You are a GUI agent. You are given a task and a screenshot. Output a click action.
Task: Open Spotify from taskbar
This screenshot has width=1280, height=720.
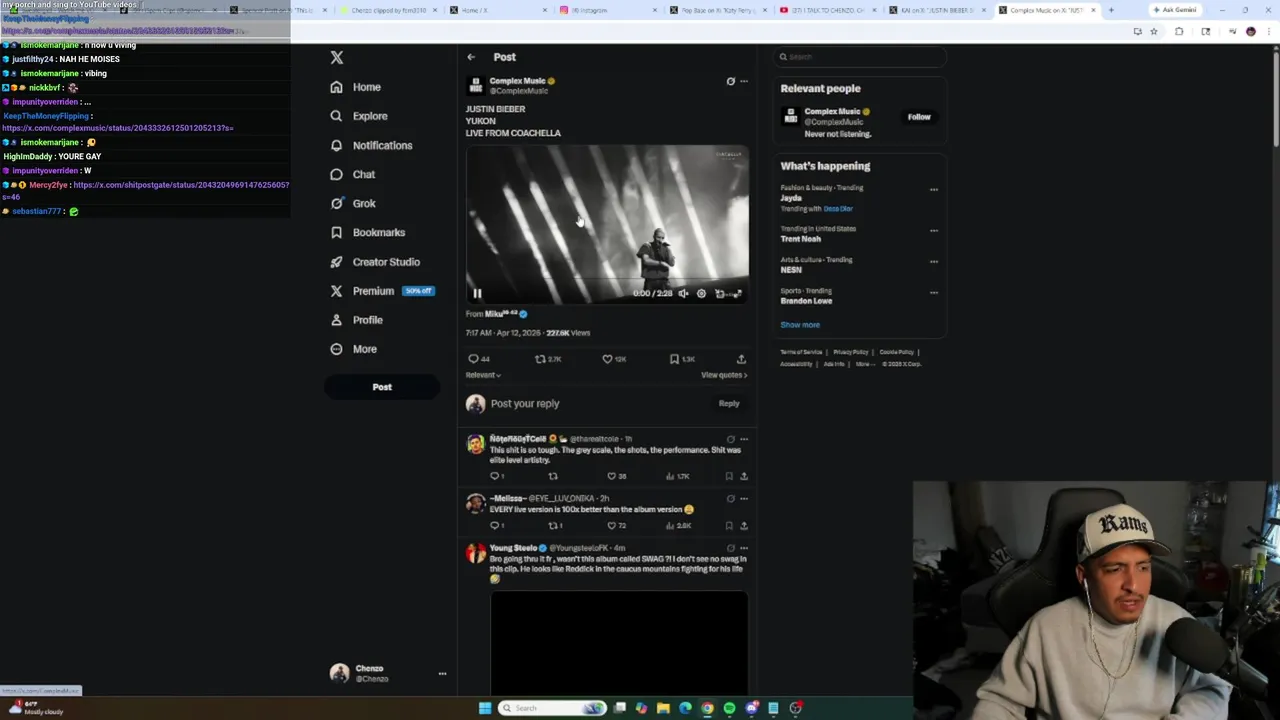(x=729, y=708)
